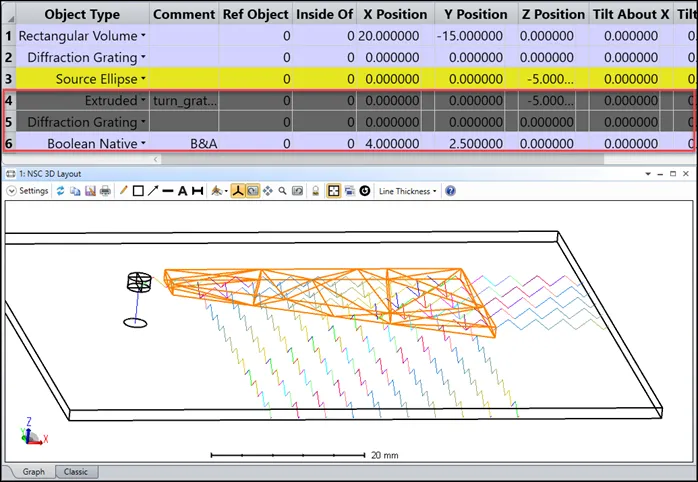Select the pencil annotation tool
The height and width of the screenshot is (482, 698).
pos(123,191)
